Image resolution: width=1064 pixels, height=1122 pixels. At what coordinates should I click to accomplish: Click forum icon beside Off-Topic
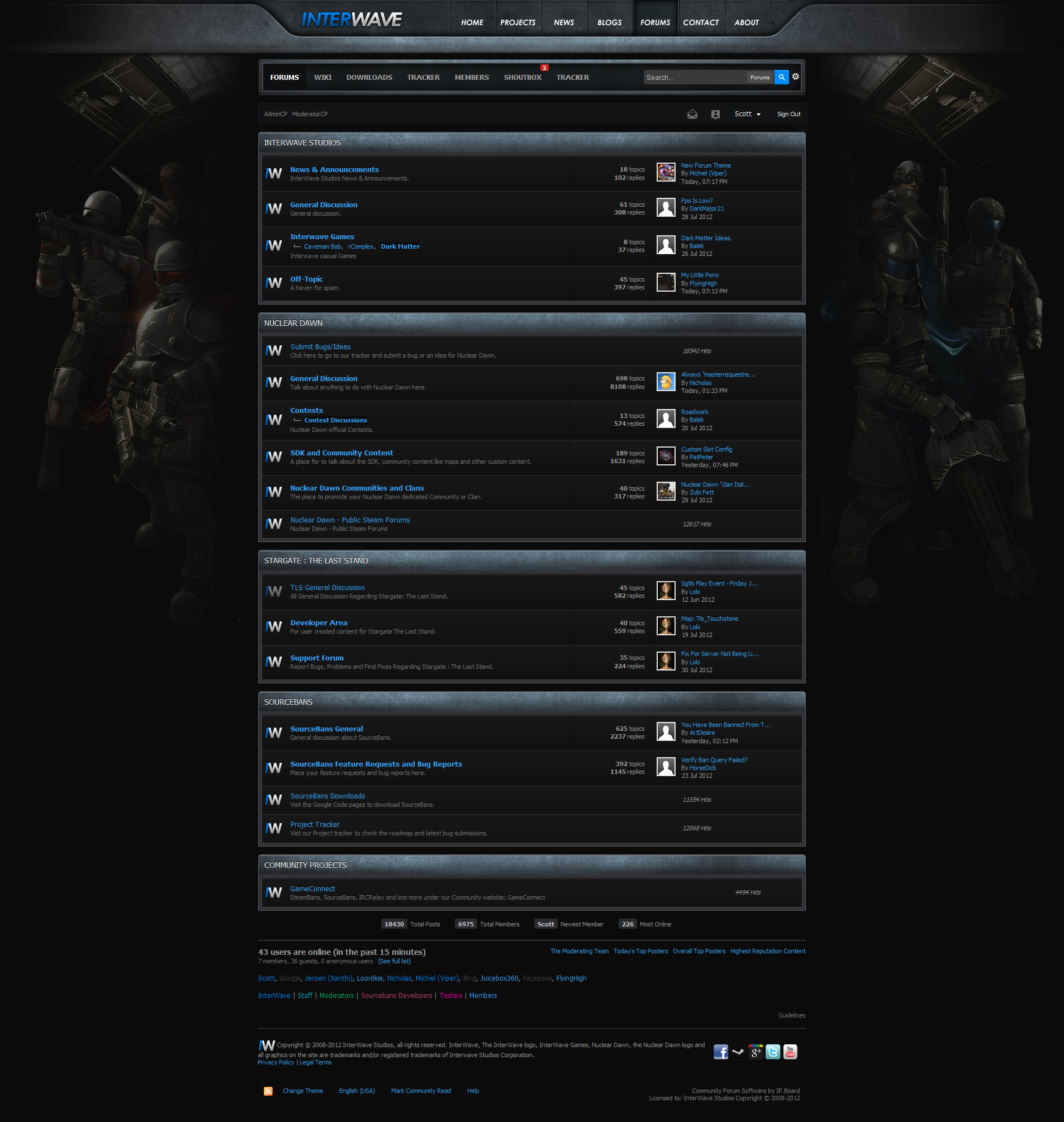pos(273,283)
